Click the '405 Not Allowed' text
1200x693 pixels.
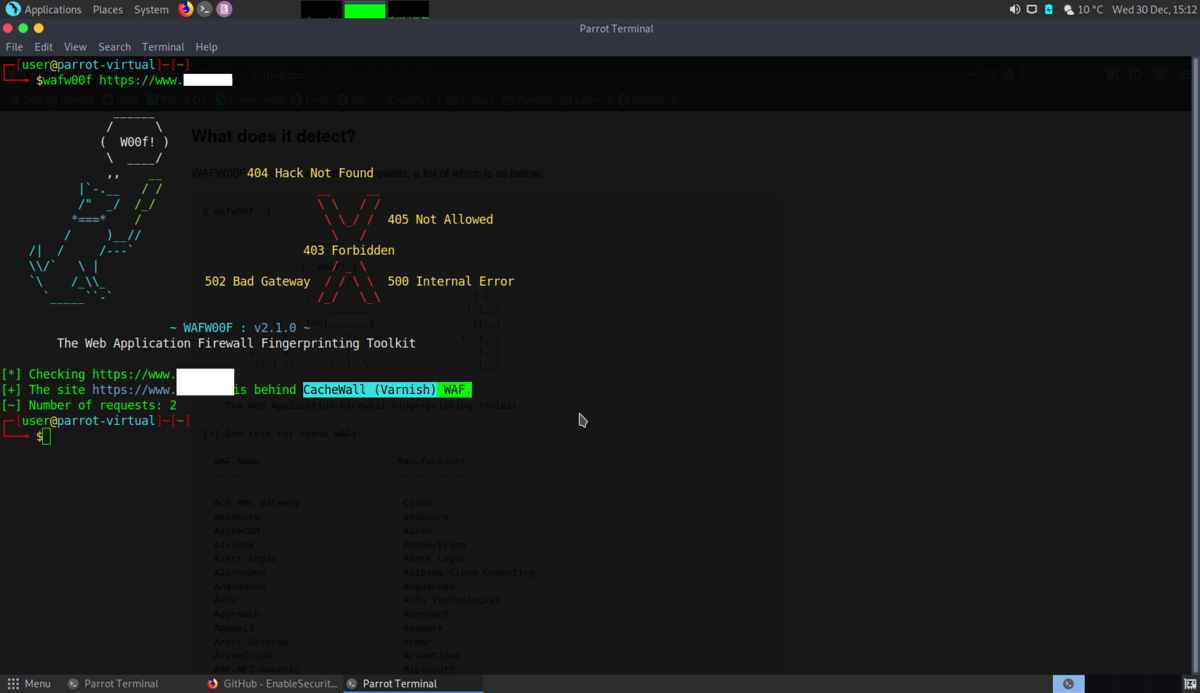tap(440, 219)
